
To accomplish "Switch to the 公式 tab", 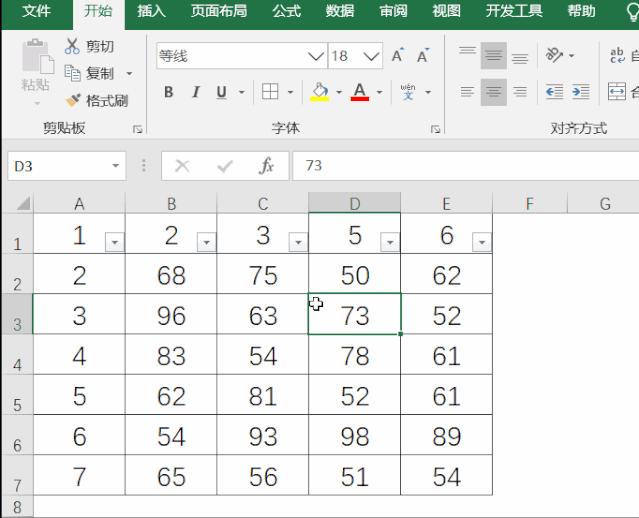I will (286, 11).
